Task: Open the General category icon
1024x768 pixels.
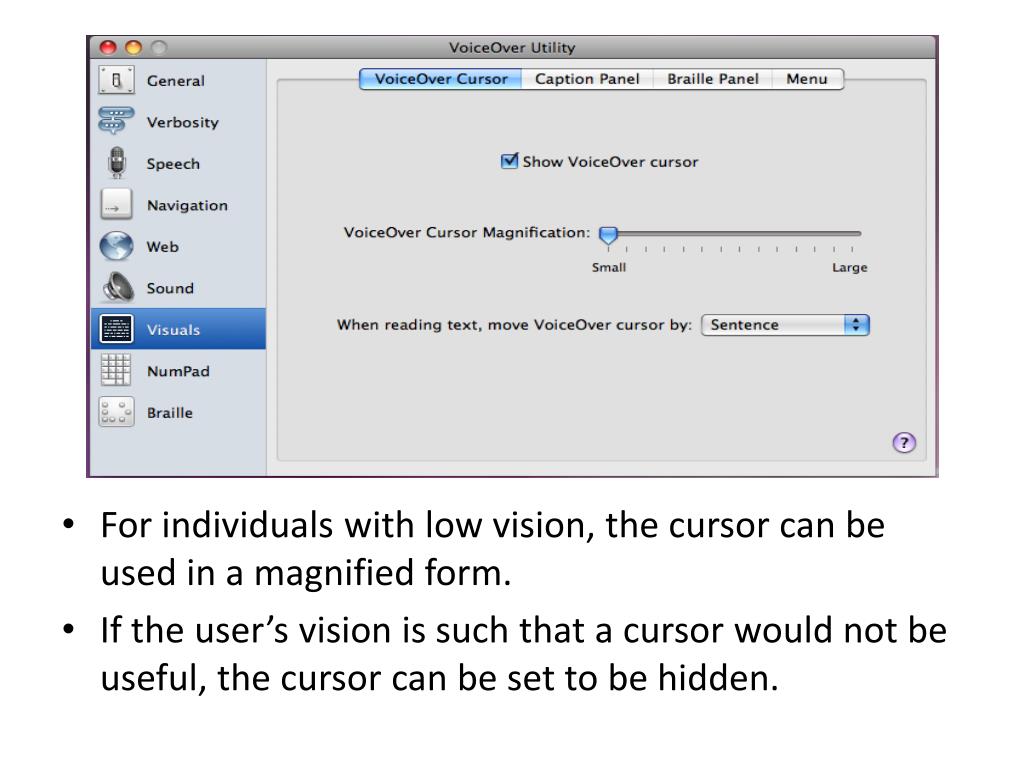Action: click(116, 80)
